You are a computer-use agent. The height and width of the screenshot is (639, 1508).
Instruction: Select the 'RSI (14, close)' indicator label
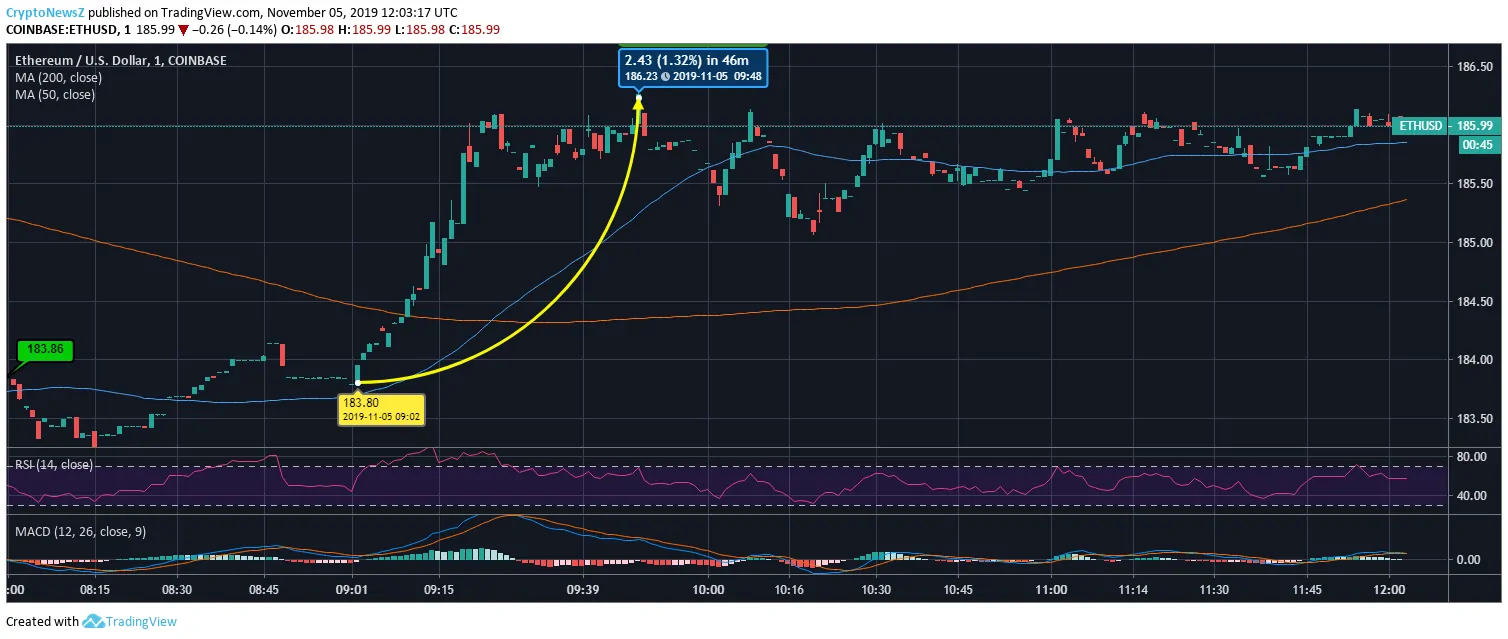tap(53, 464)
